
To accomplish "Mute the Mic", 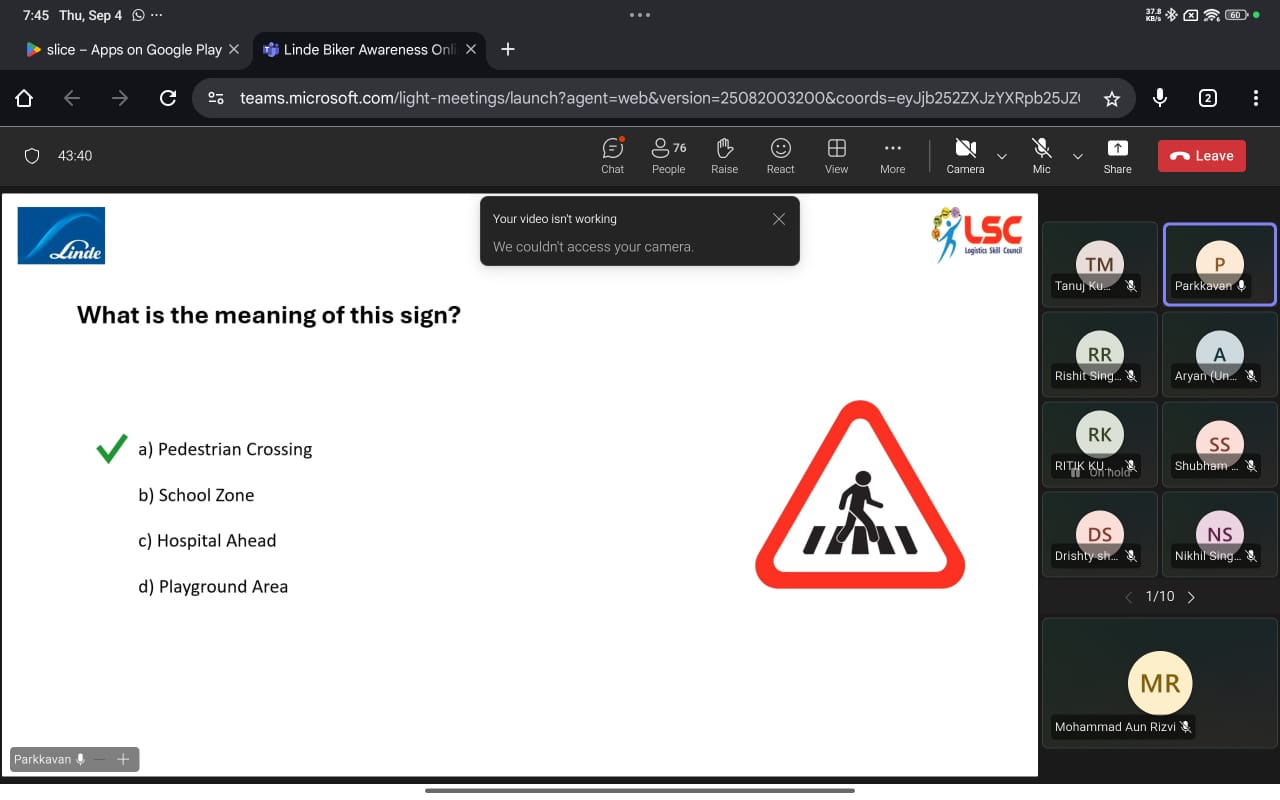I will coord(1041,155).
